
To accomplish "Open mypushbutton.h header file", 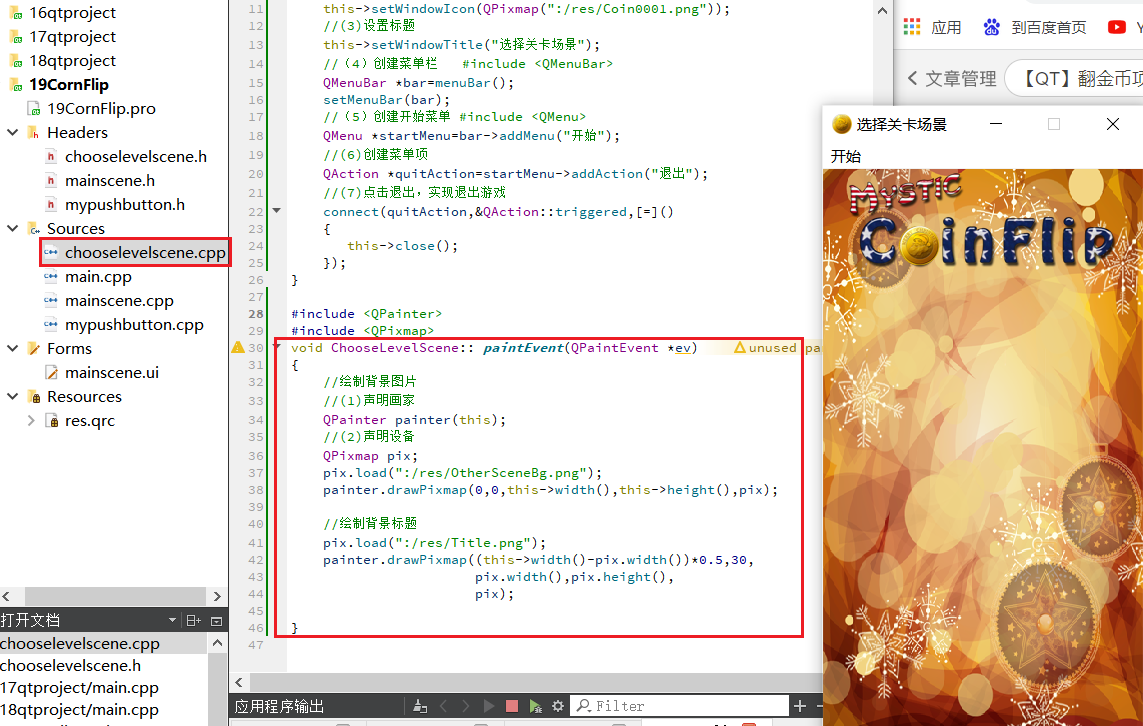I will click(x=125, y=205).
